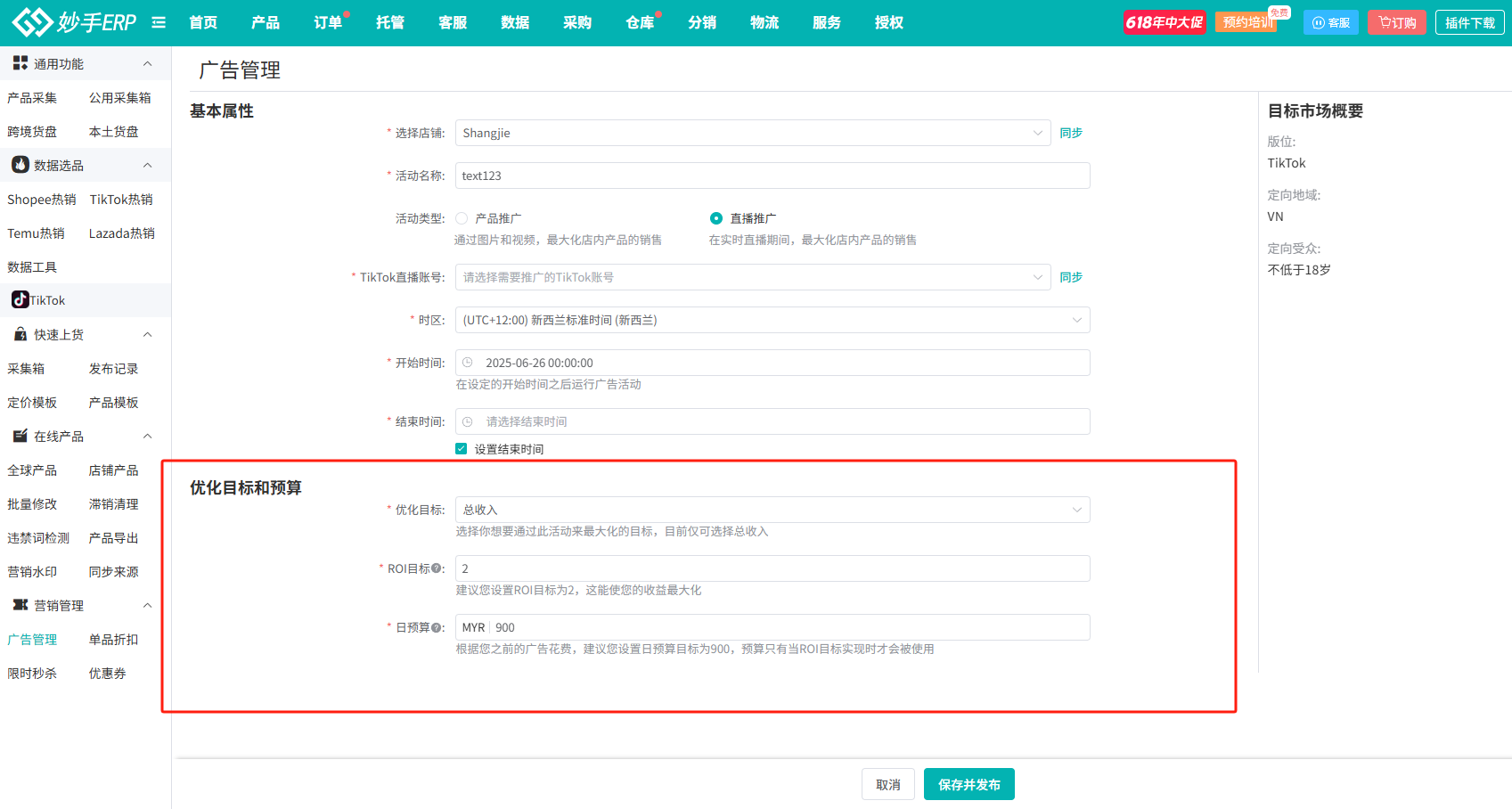Toggle the sidebar hamburger menu icon
Viewport: 1512px width, 809px height.
pos(159,22)
